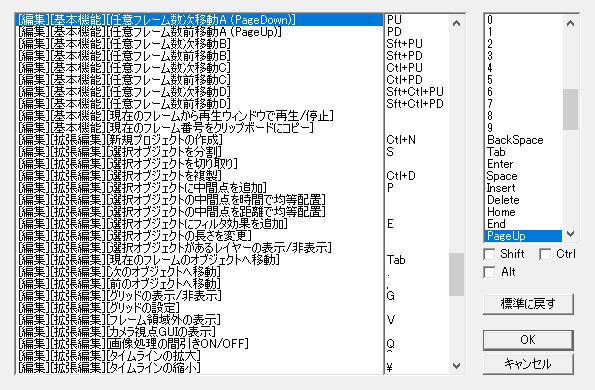Select 任意フレーム数前移動A (PageUp) row
Screen dimensions: 595x390
[199, 31]
